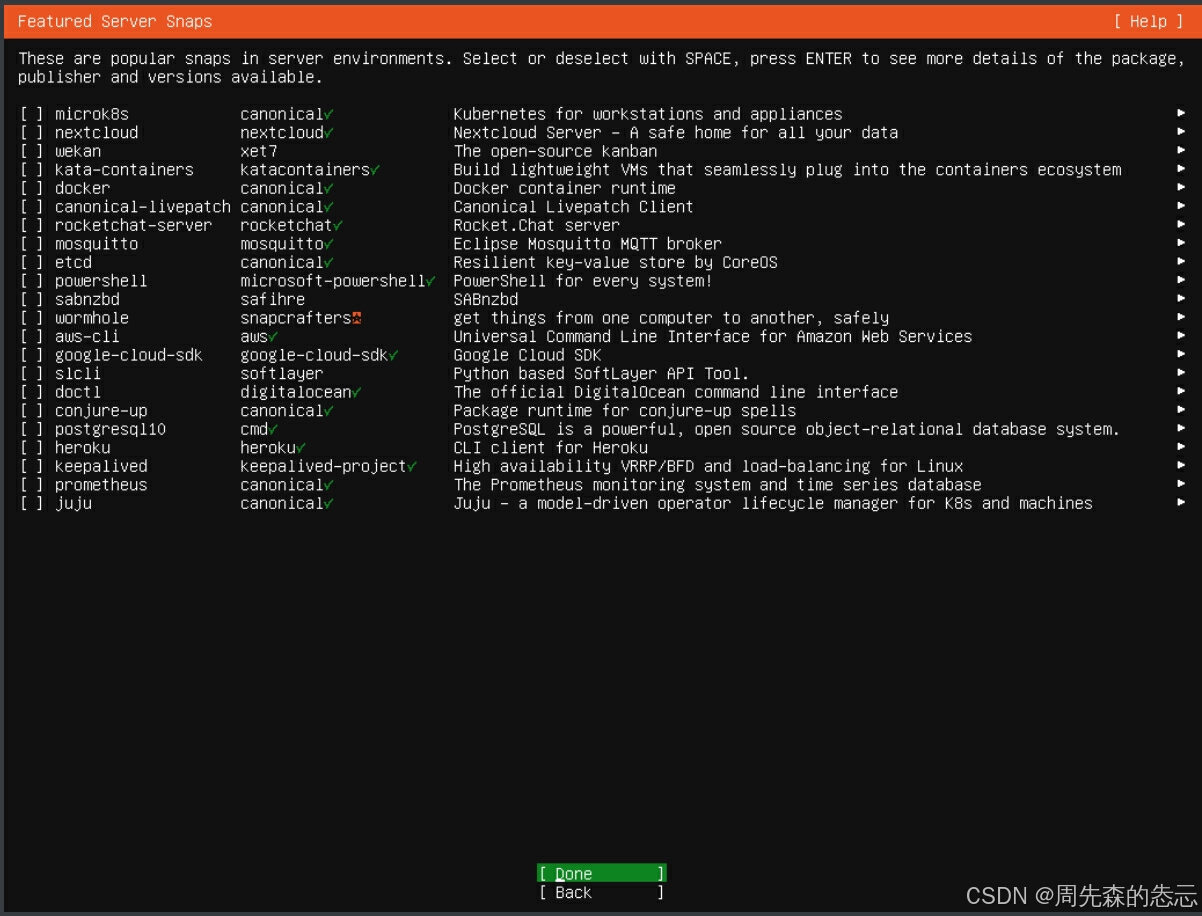The width and height of the screenshot is (1202, 916).
Task: Tick the docker snap checkbox
Action: 32,188
